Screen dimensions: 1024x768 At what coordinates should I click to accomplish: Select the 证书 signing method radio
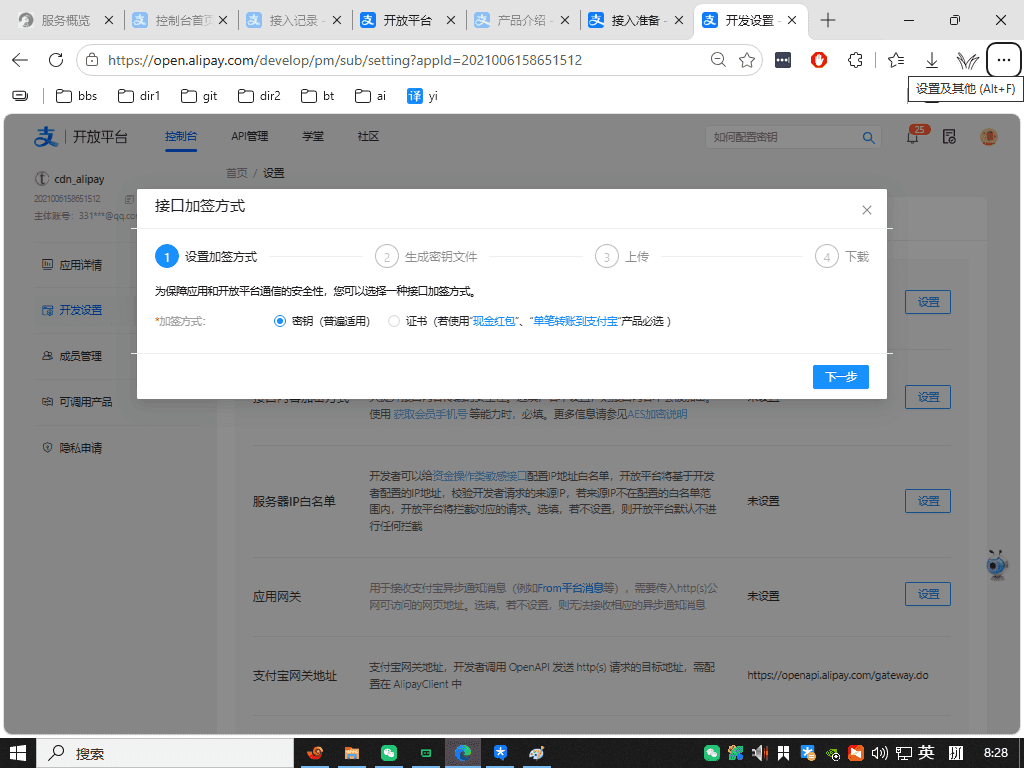[394, 321]
